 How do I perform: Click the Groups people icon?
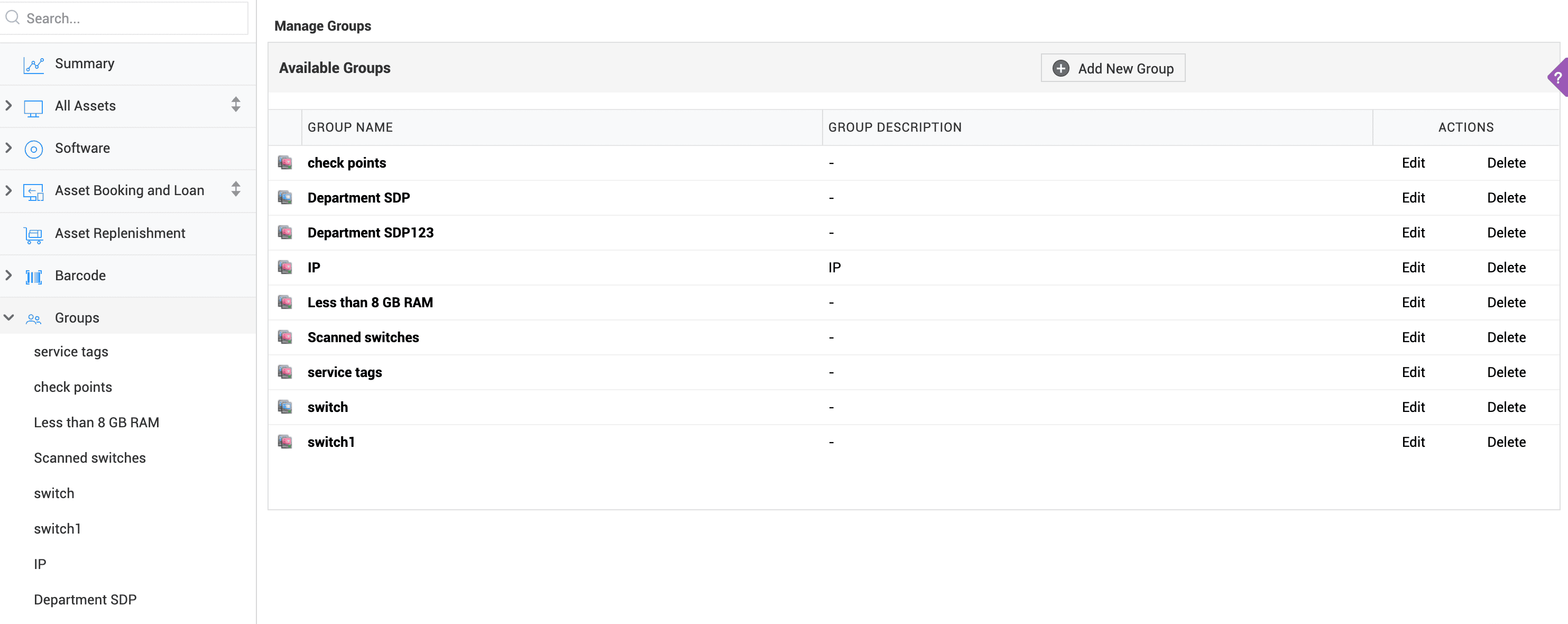click(x=33, y=319)
